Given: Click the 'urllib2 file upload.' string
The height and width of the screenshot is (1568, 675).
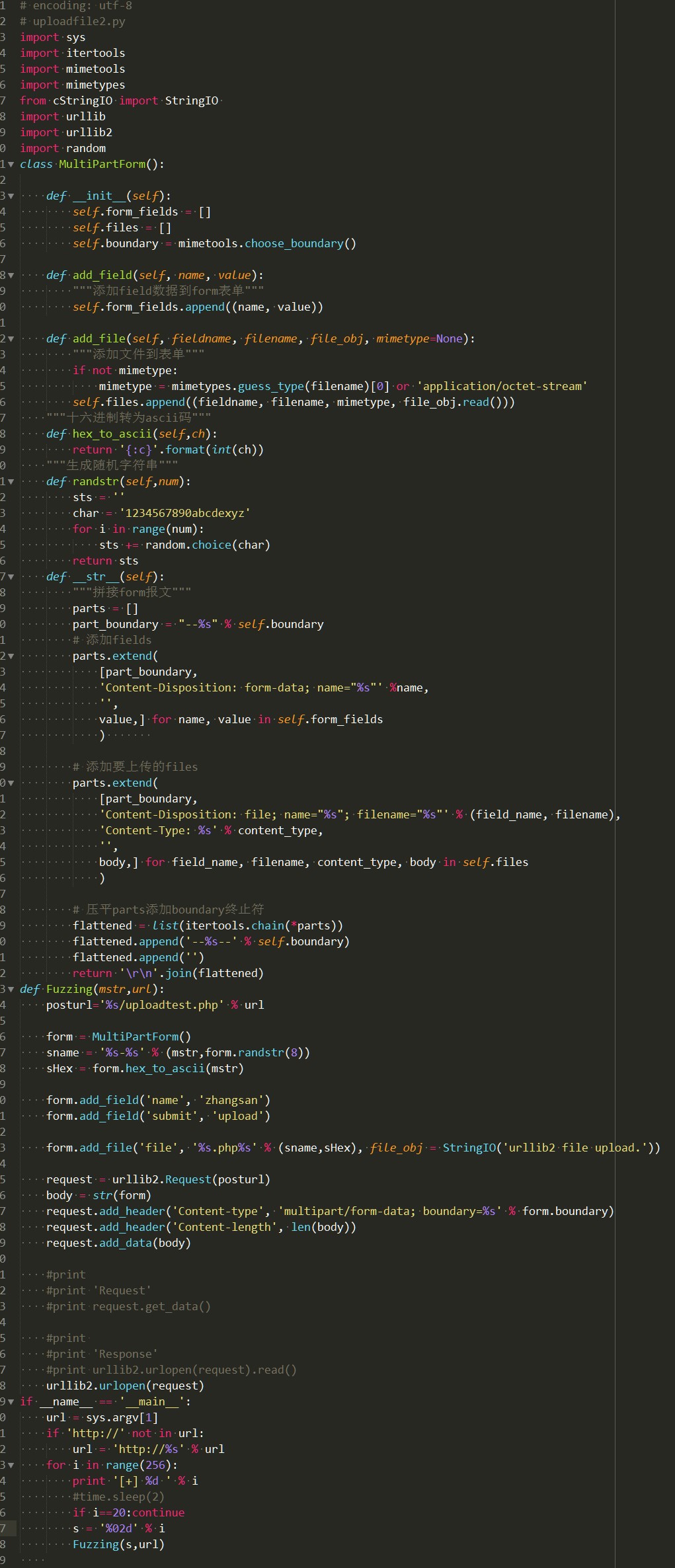Looking at the screenshot, I should (x=575, y=1148).
